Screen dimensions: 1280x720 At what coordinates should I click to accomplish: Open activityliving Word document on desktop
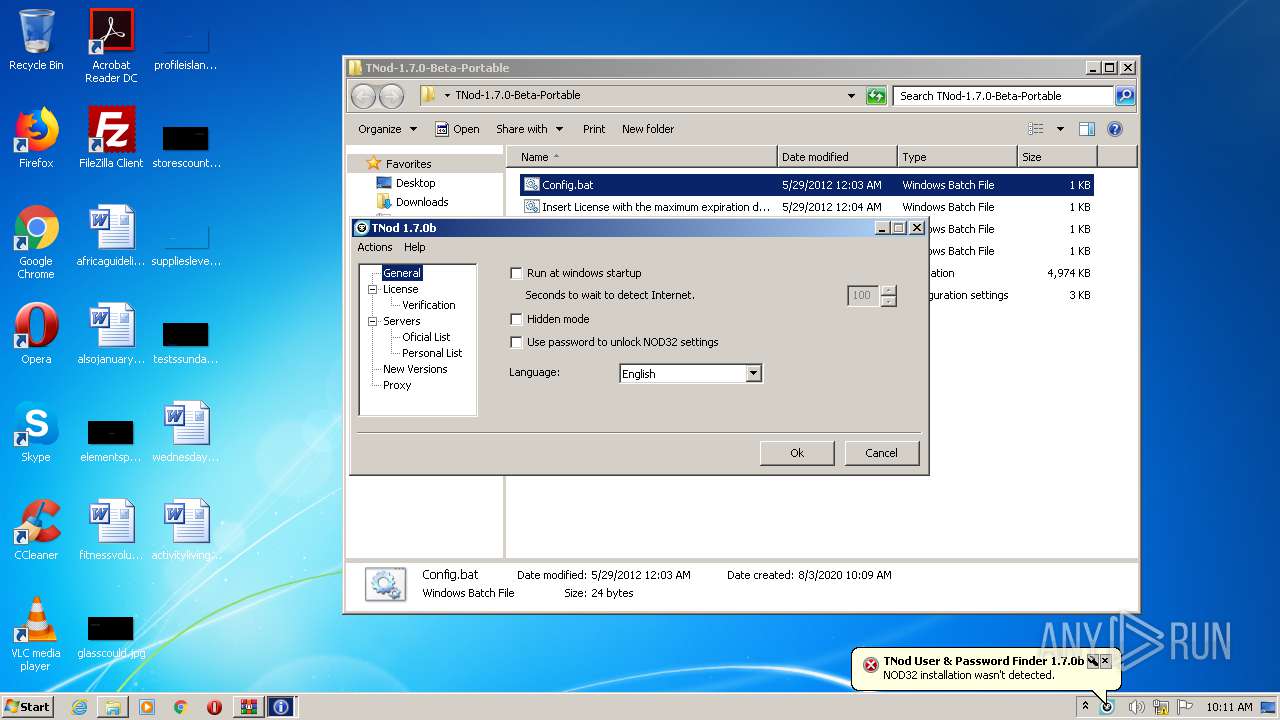coord(186,530)
